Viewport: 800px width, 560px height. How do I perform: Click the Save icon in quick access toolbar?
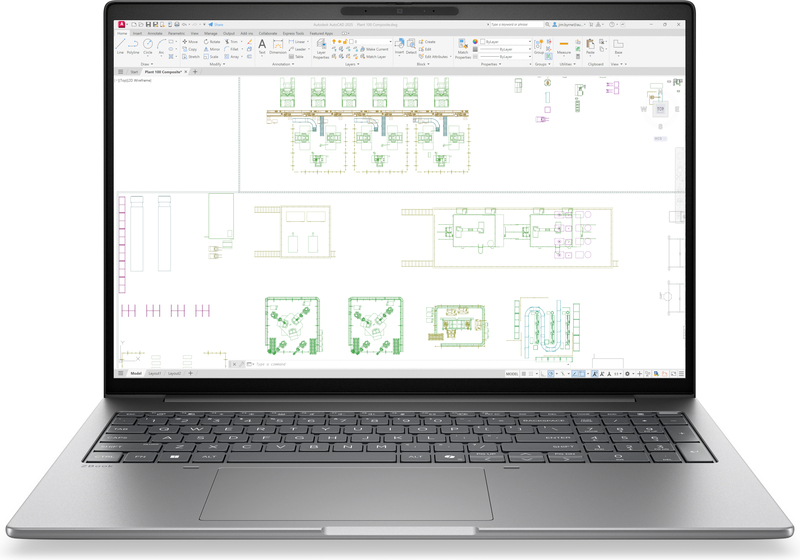point(148,24)
